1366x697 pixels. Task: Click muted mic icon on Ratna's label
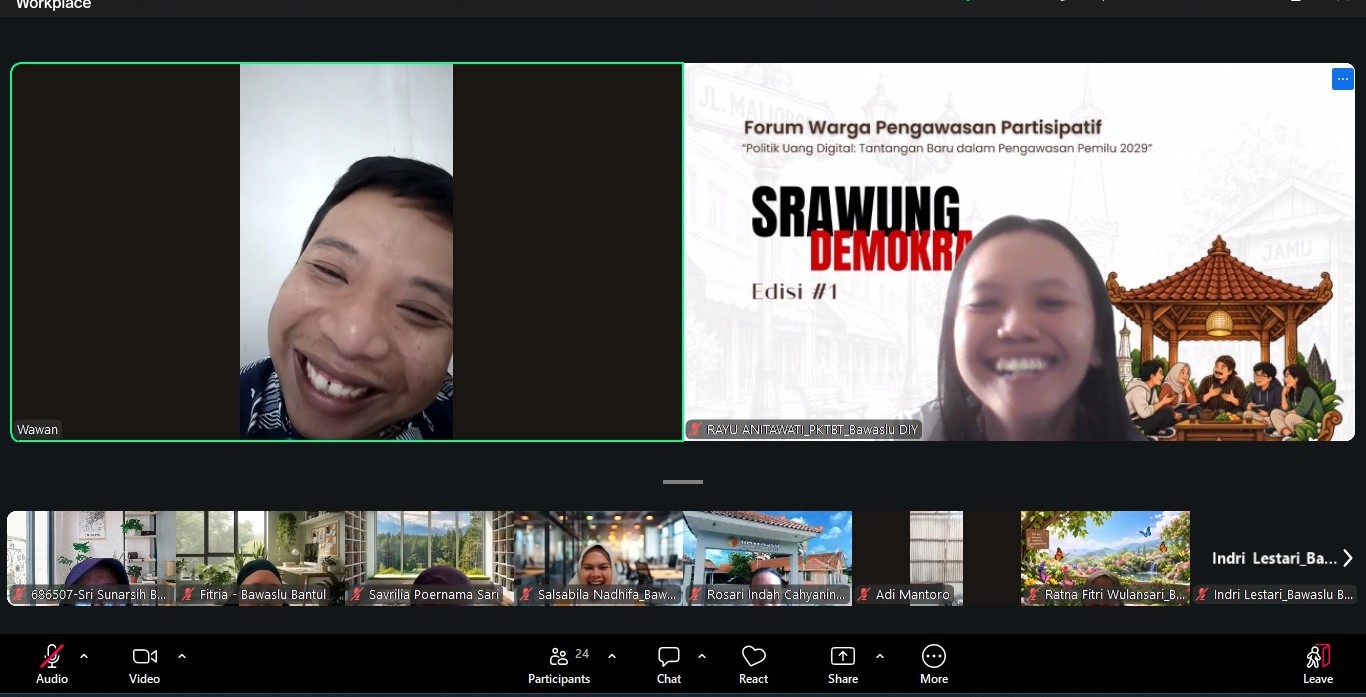click(1033, 594)
